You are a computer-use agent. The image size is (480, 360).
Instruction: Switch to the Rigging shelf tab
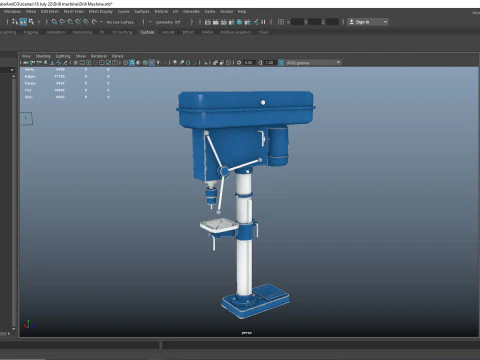[x=31, y=32]
